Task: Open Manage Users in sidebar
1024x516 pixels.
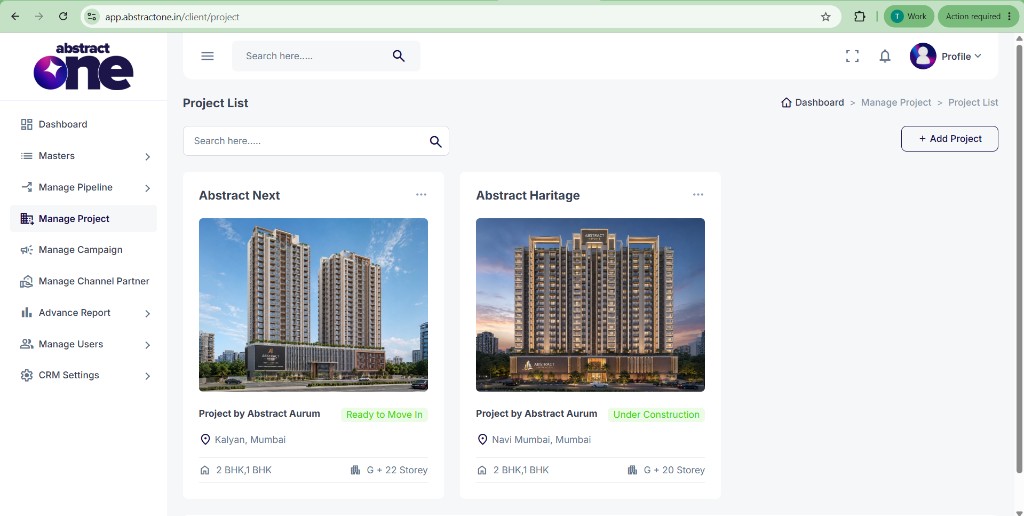Action: [x=71, y=344]
